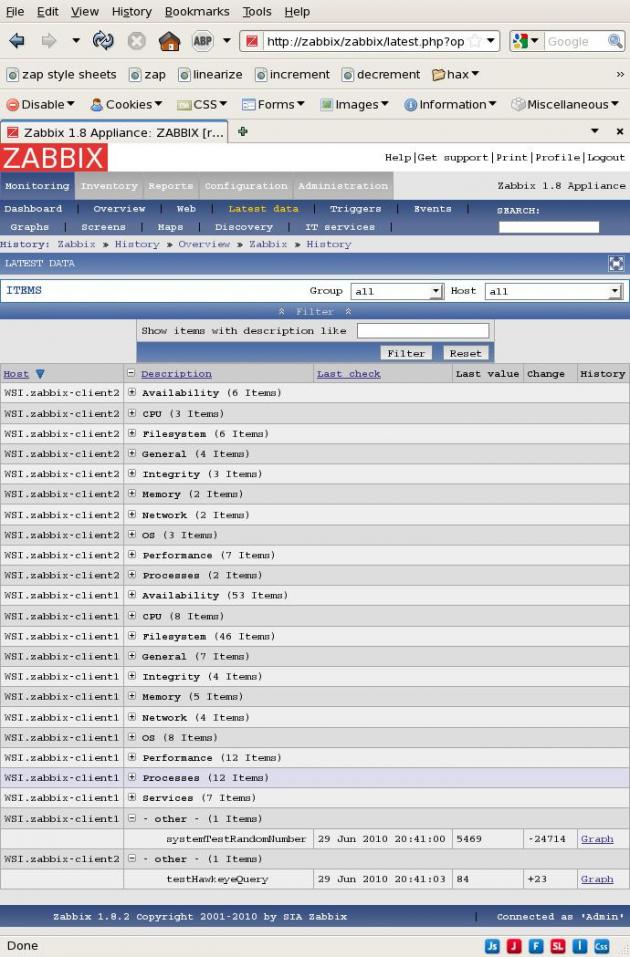Open the browser home page icon
Screen dimensions: 630x957
click(x=169, y=41)
